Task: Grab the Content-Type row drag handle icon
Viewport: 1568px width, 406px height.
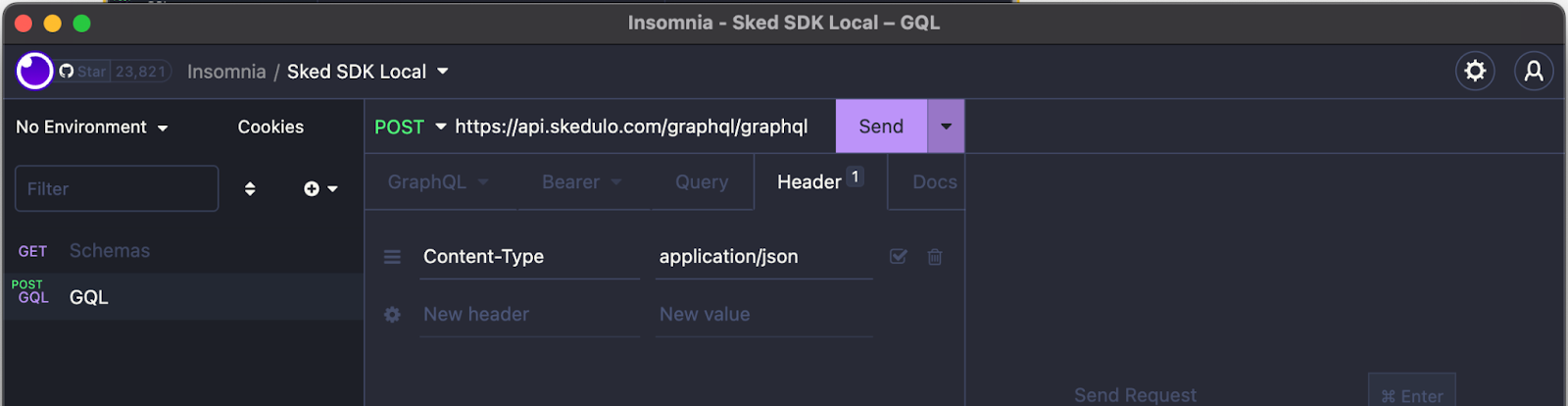Action: click(x=392, y=257)
